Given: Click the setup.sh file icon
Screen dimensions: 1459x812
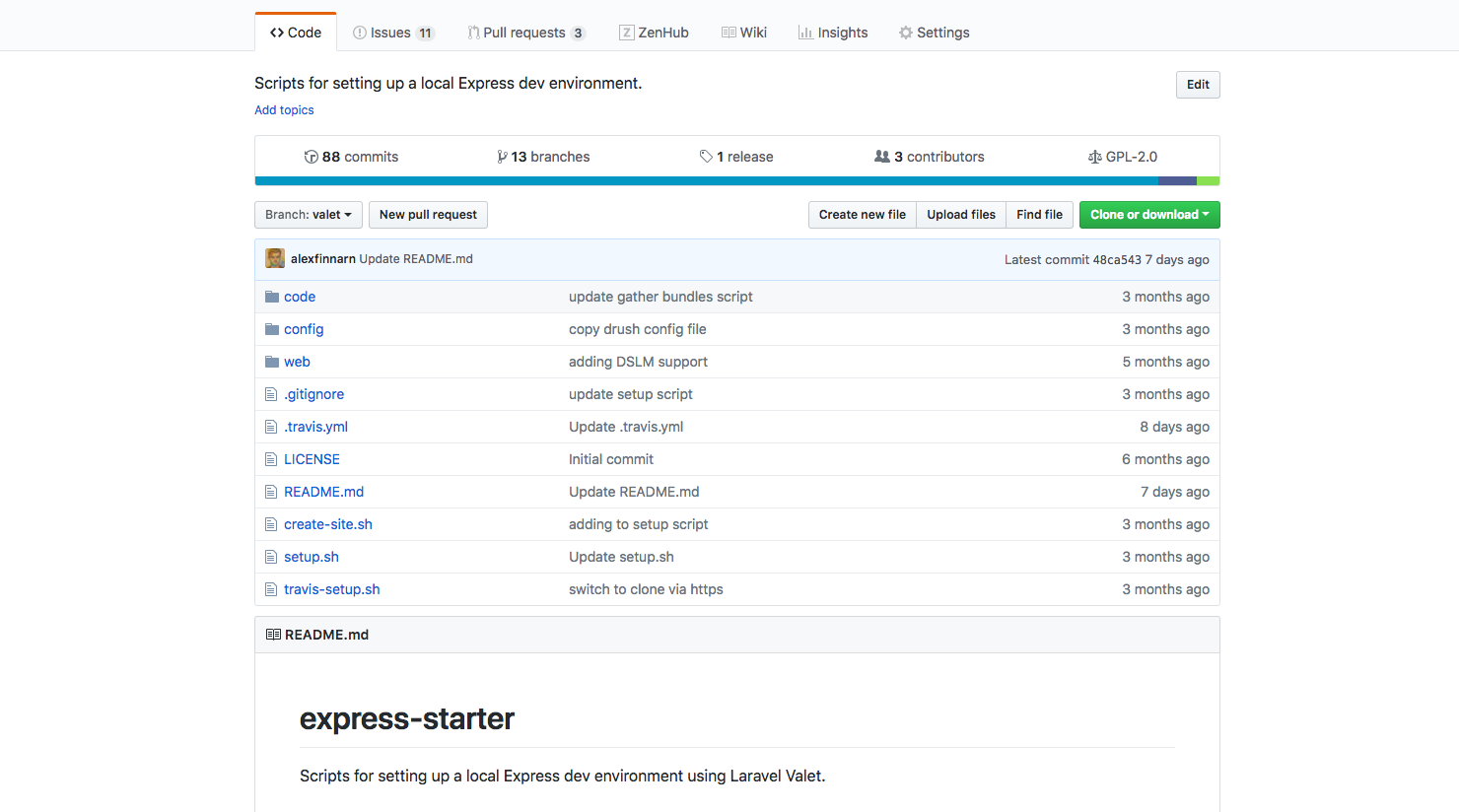Looking at the screenshot, I should 271,557.
